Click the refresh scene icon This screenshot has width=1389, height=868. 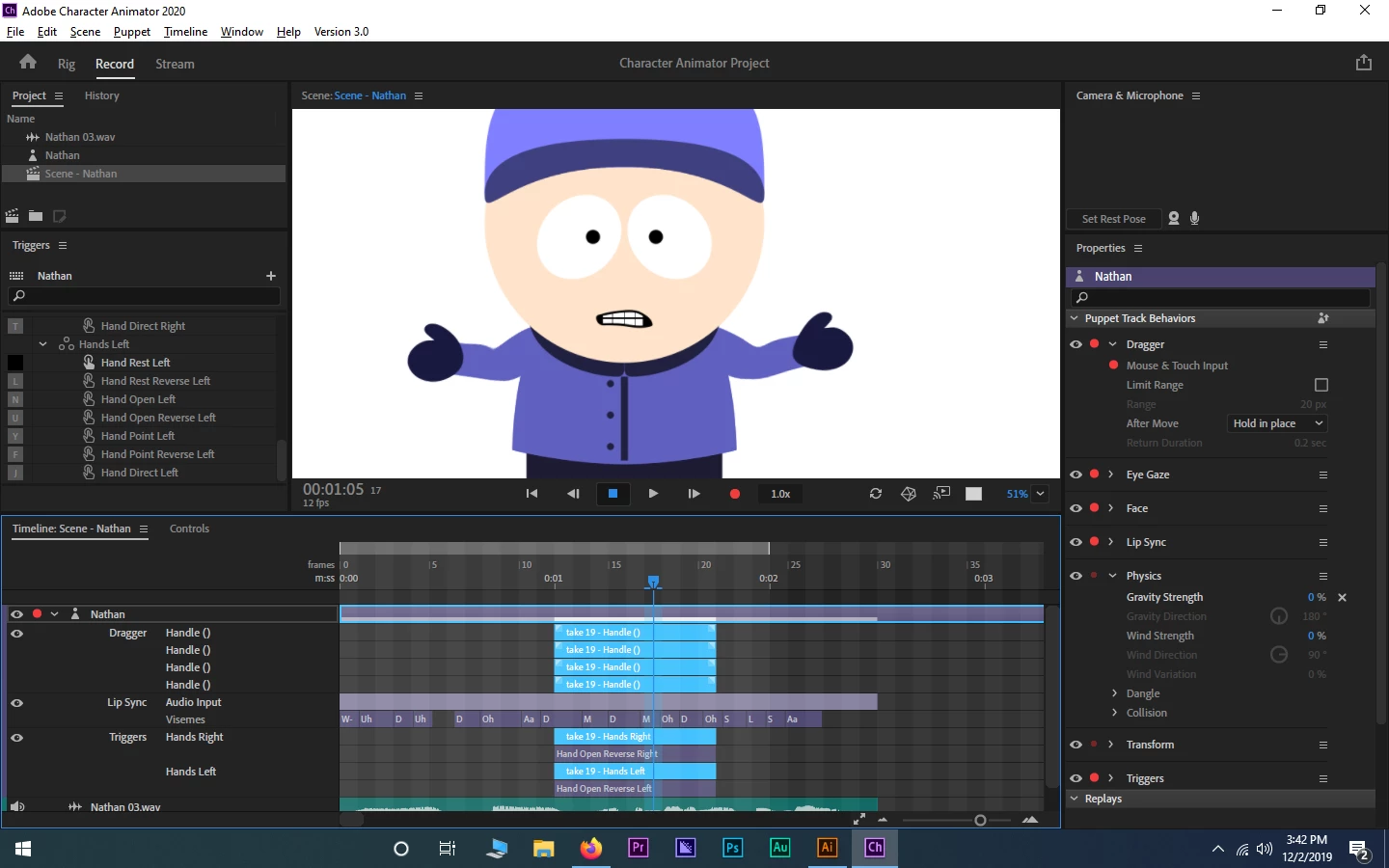tap(876, 494)
